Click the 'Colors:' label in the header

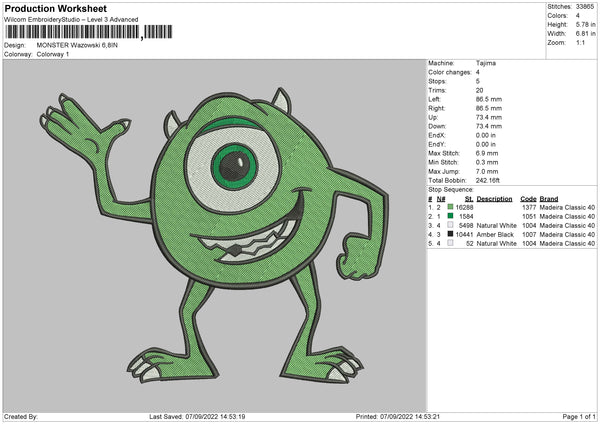pos(557,16)
